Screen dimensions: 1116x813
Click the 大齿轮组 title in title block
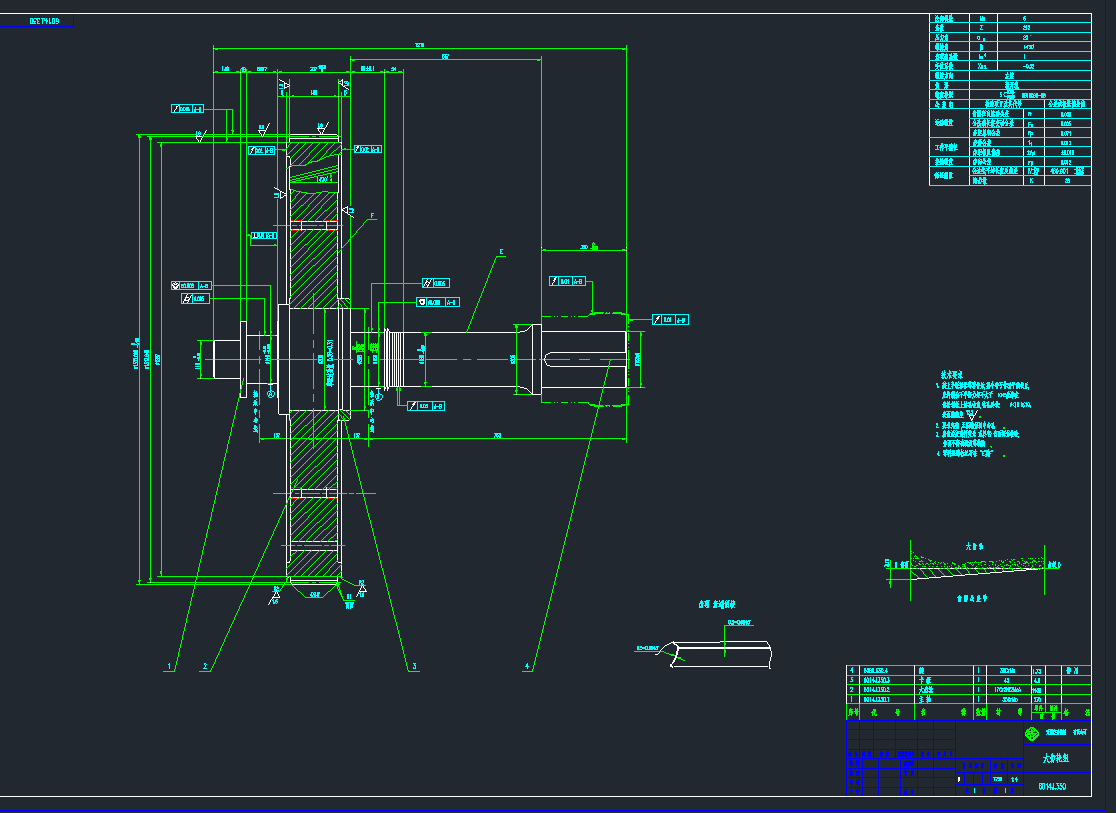point(1056,759)
